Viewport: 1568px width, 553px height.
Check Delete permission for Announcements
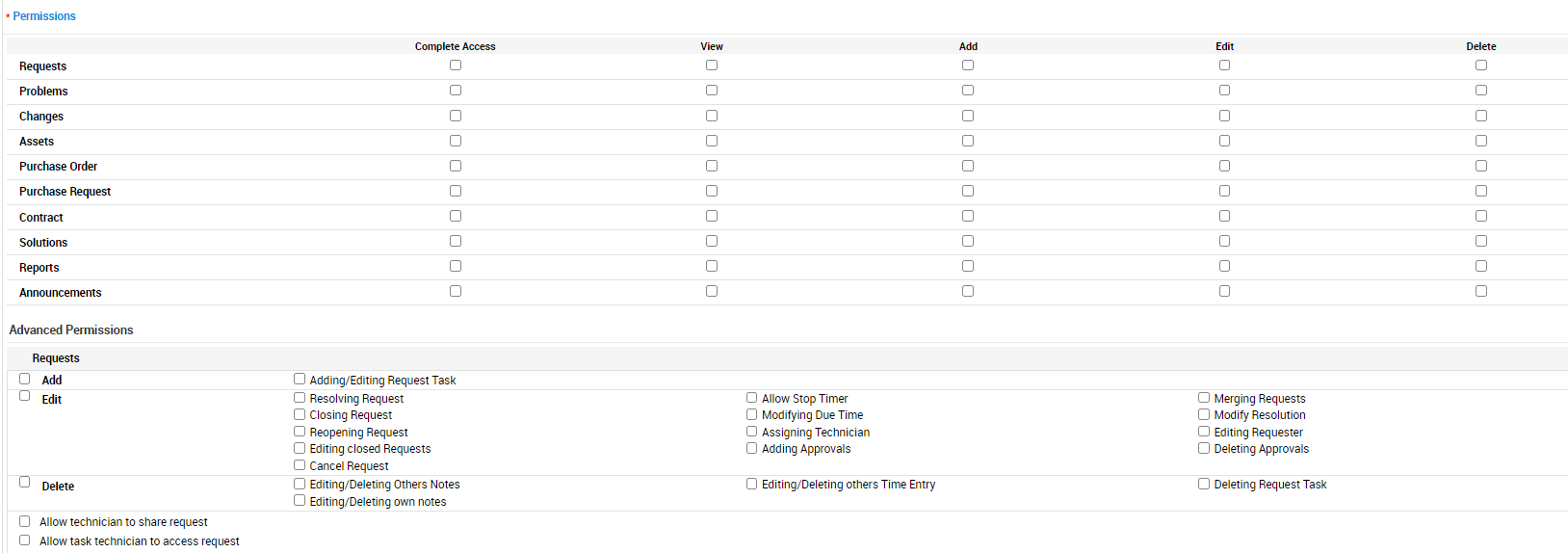pyautogui.click(x=1481, y=291)
